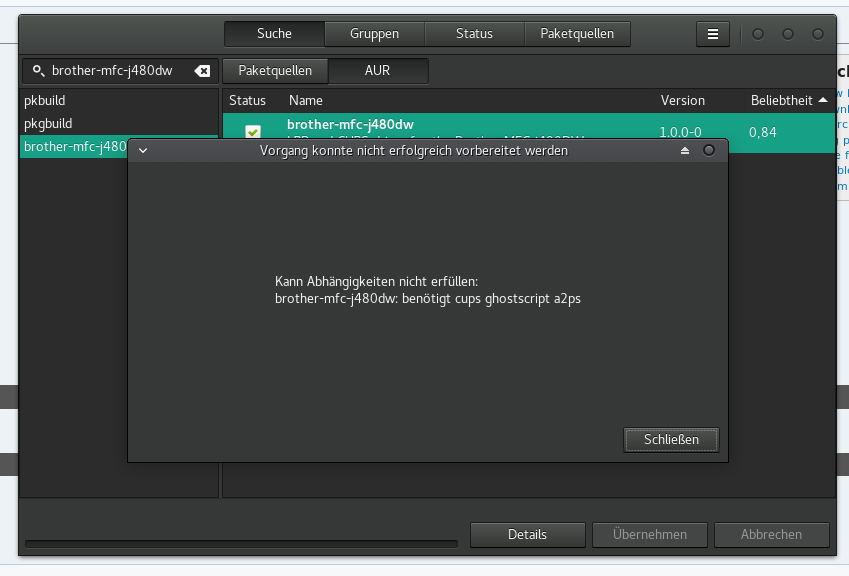
Task: Toggle the Paketquellen search filter
Action: click(x=275, y=71)
